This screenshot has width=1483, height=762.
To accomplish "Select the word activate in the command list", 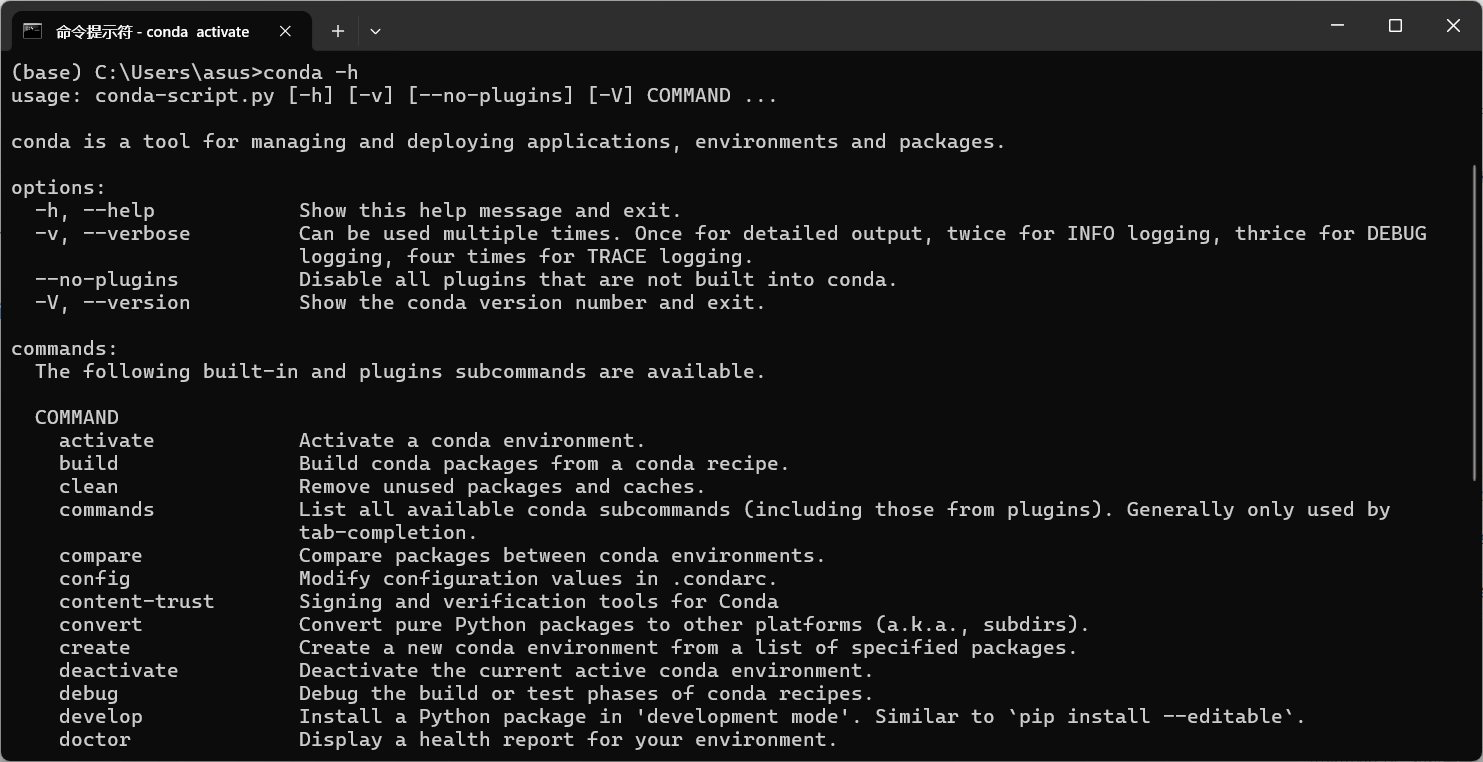I will [x=106, y=440].
